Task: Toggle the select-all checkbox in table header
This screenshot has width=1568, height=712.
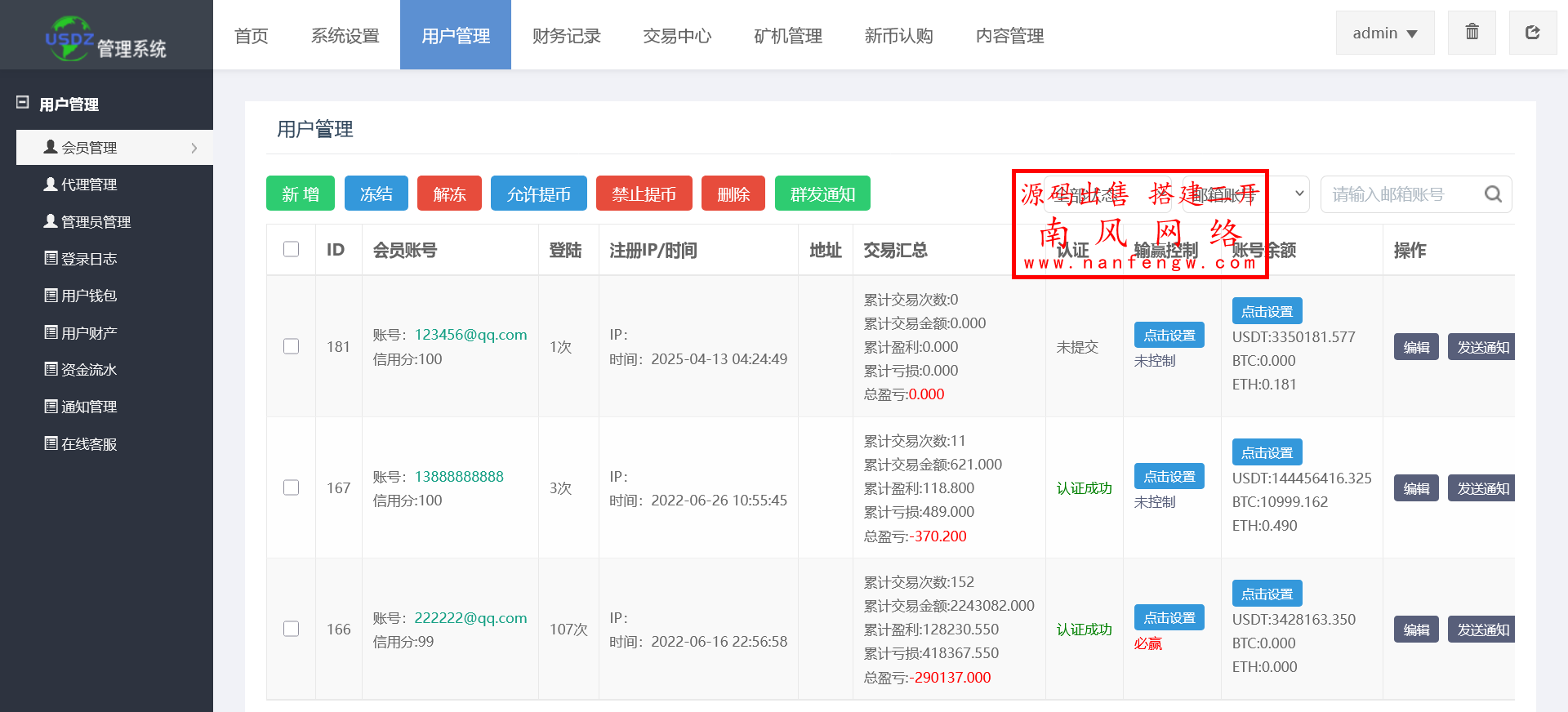Action: click(x=291, y=249)
